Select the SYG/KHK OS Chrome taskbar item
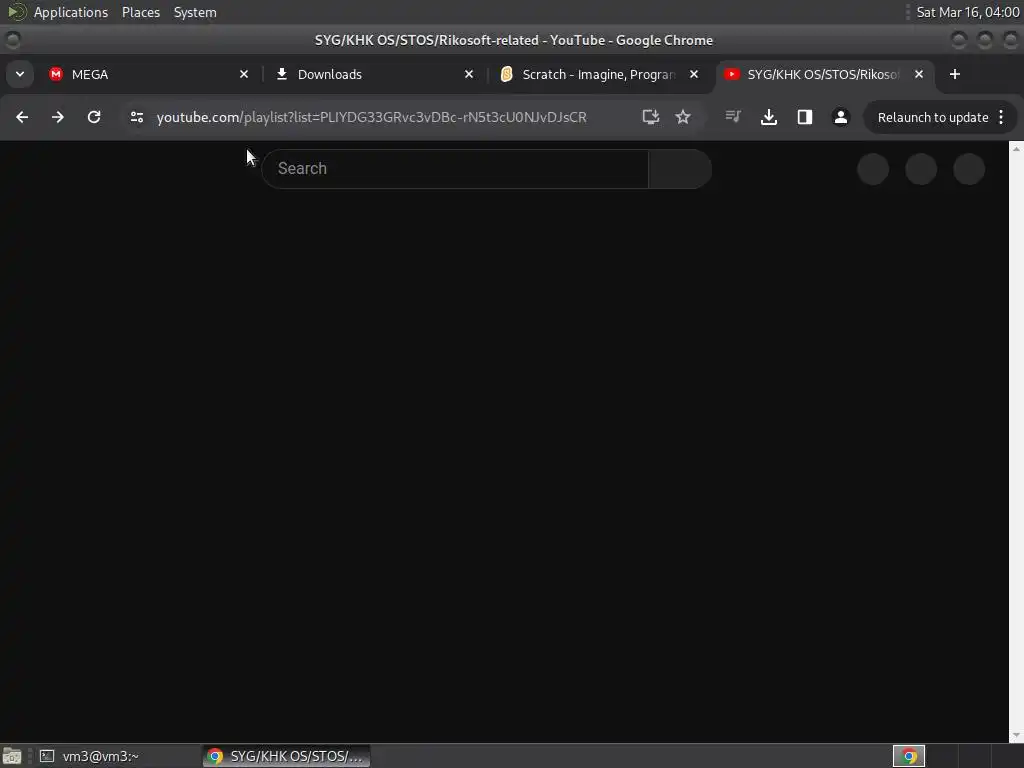 coord(286,756)
